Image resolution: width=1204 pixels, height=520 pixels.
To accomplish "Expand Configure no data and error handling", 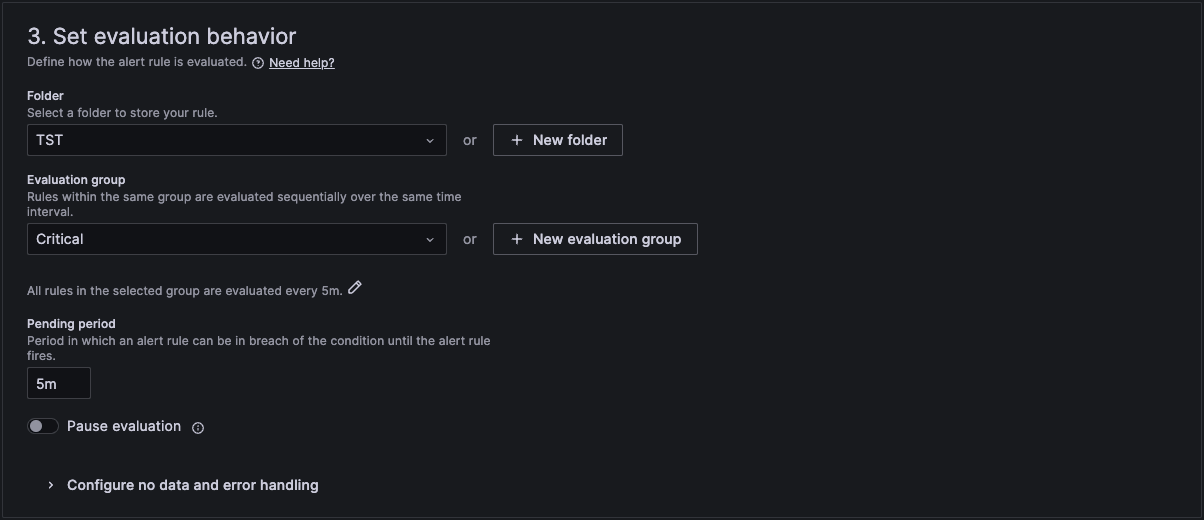I will [x=192, y=485].
